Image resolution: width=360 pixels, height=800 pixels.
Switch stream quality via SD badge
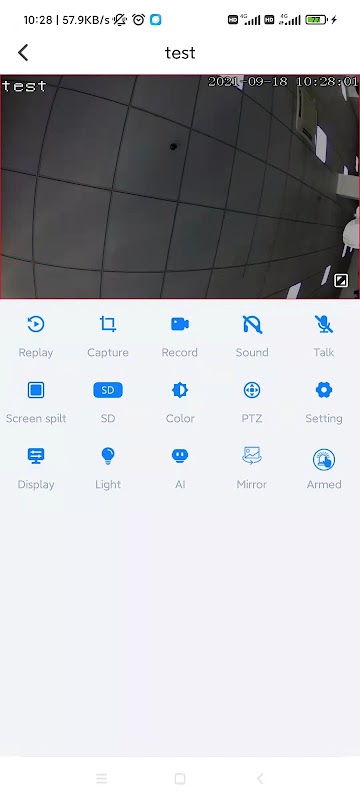(x=108, y=390)
